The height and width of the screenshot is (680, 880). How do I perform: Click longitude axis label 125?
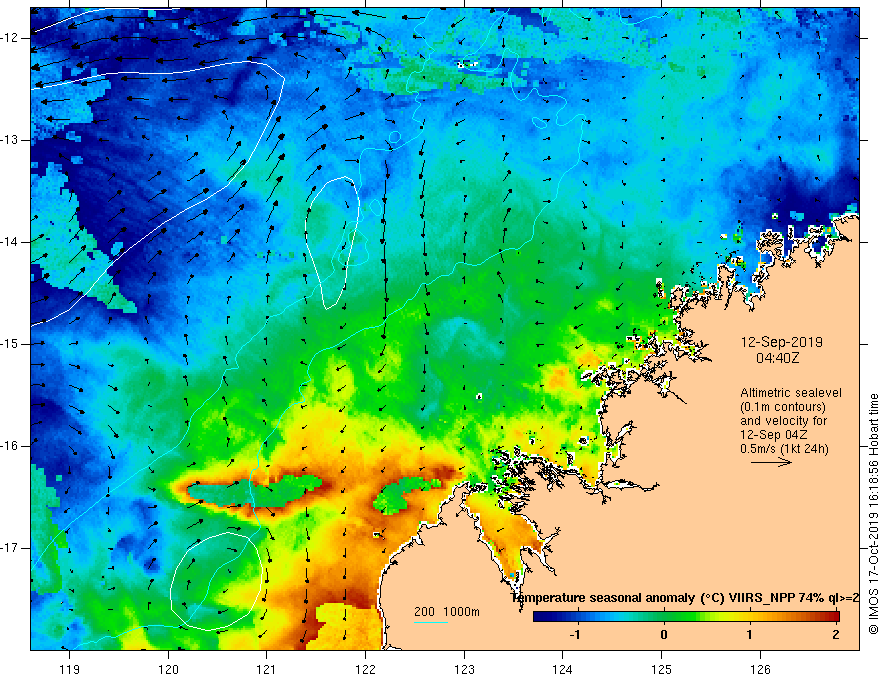[x=662, y=669]
